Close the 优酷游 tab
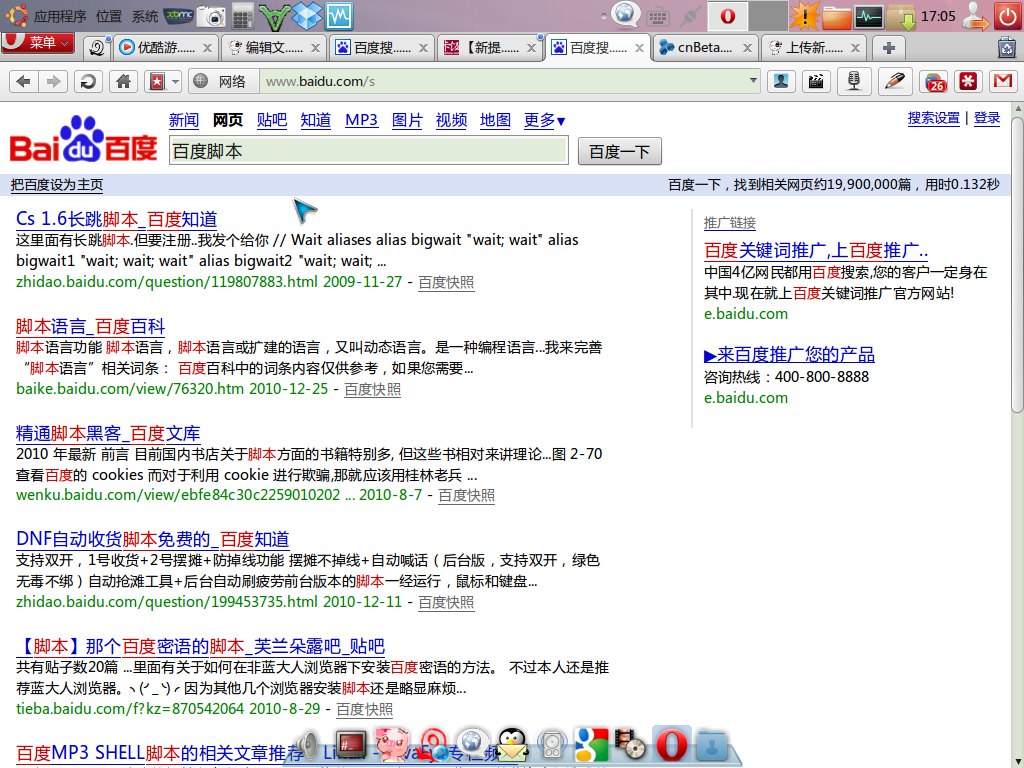Viewport: 1024px width, 768px height. [x=207, y=47]
